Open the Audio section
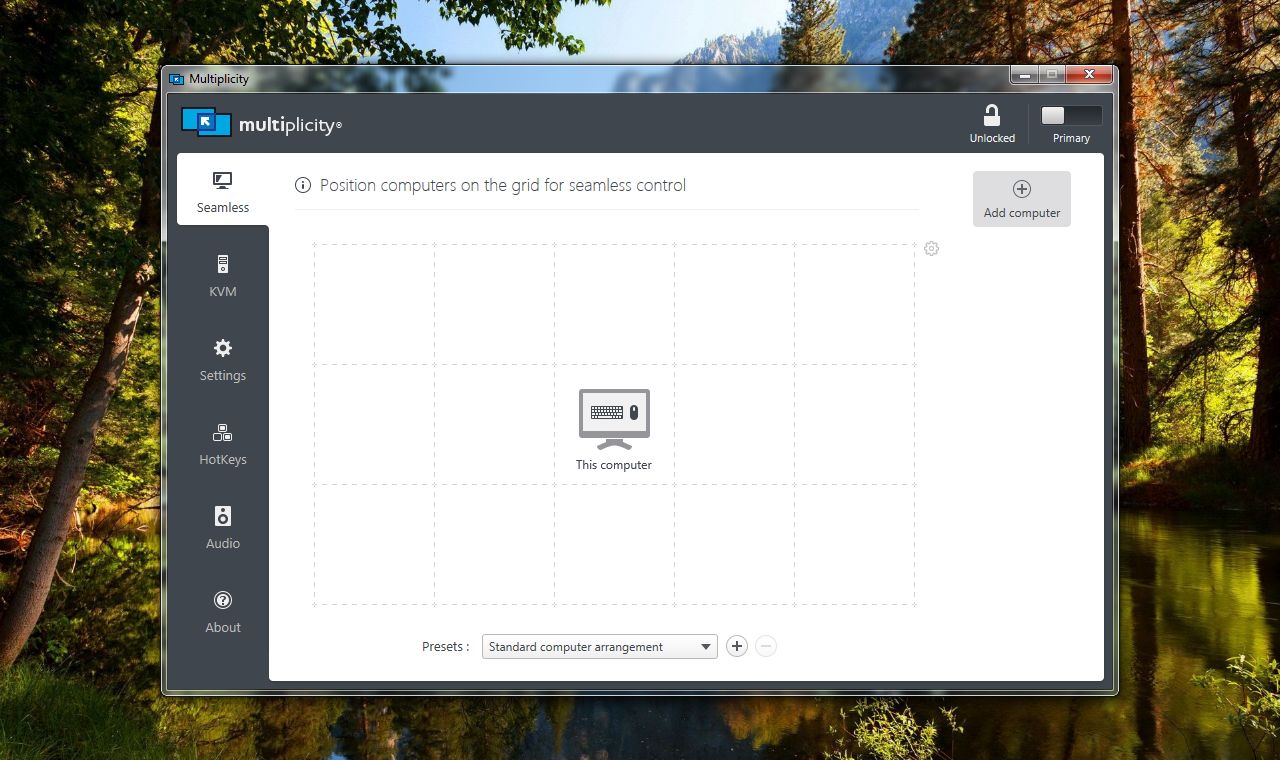Screen dimensions: 1280x760 click(x=222, y=529)
